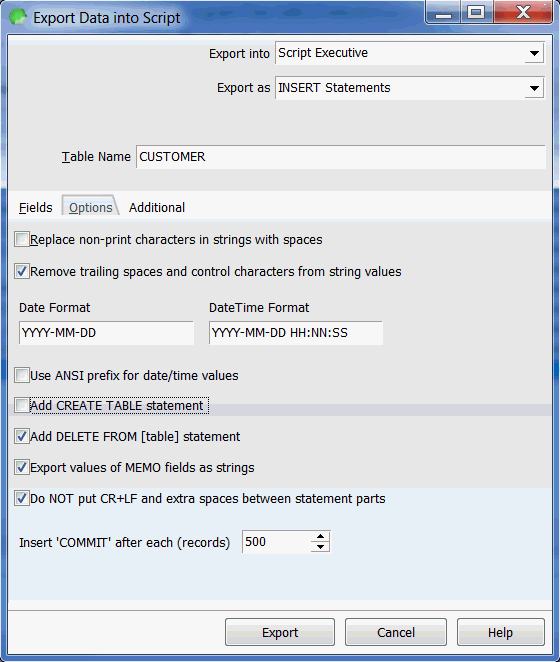Click the Table Name input field
Viewport: 560px width, 662px height.
(341, 157)
